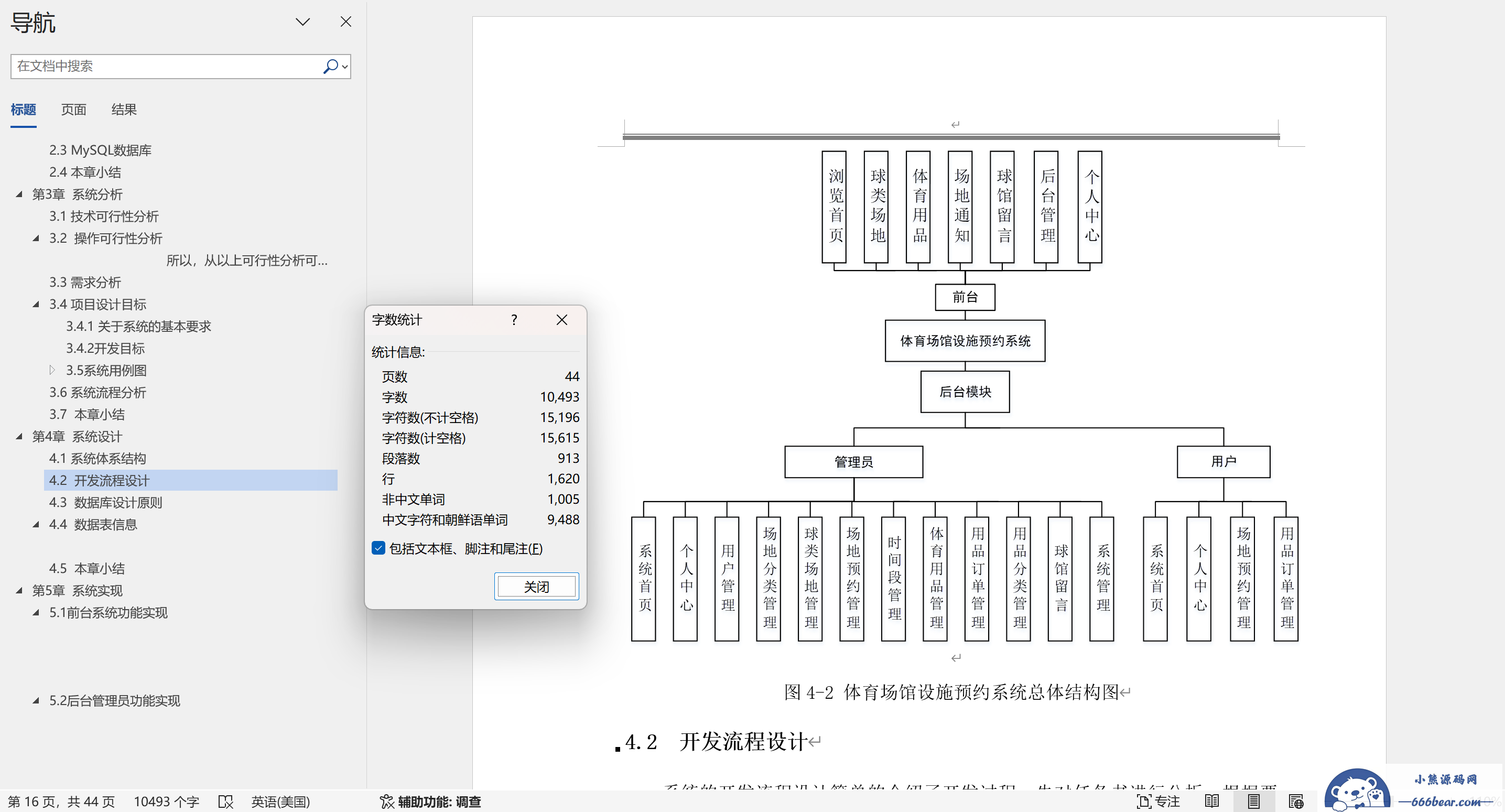The width and height of the screenshot is (1505, 812).
Task: Click the 非中文单词 value 1,005
Action: 563,500
